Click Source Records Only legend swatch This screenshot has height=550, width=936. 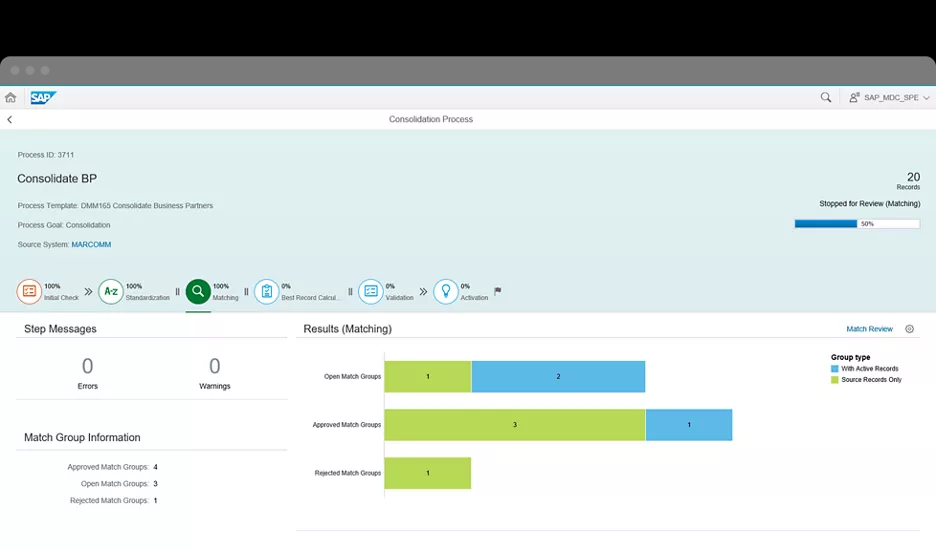coord(835,380)
